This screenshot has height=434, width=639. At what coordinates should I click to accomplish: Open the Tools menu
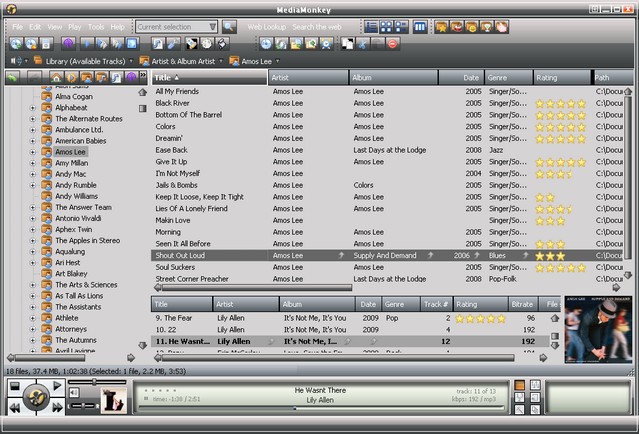(96, 27)
